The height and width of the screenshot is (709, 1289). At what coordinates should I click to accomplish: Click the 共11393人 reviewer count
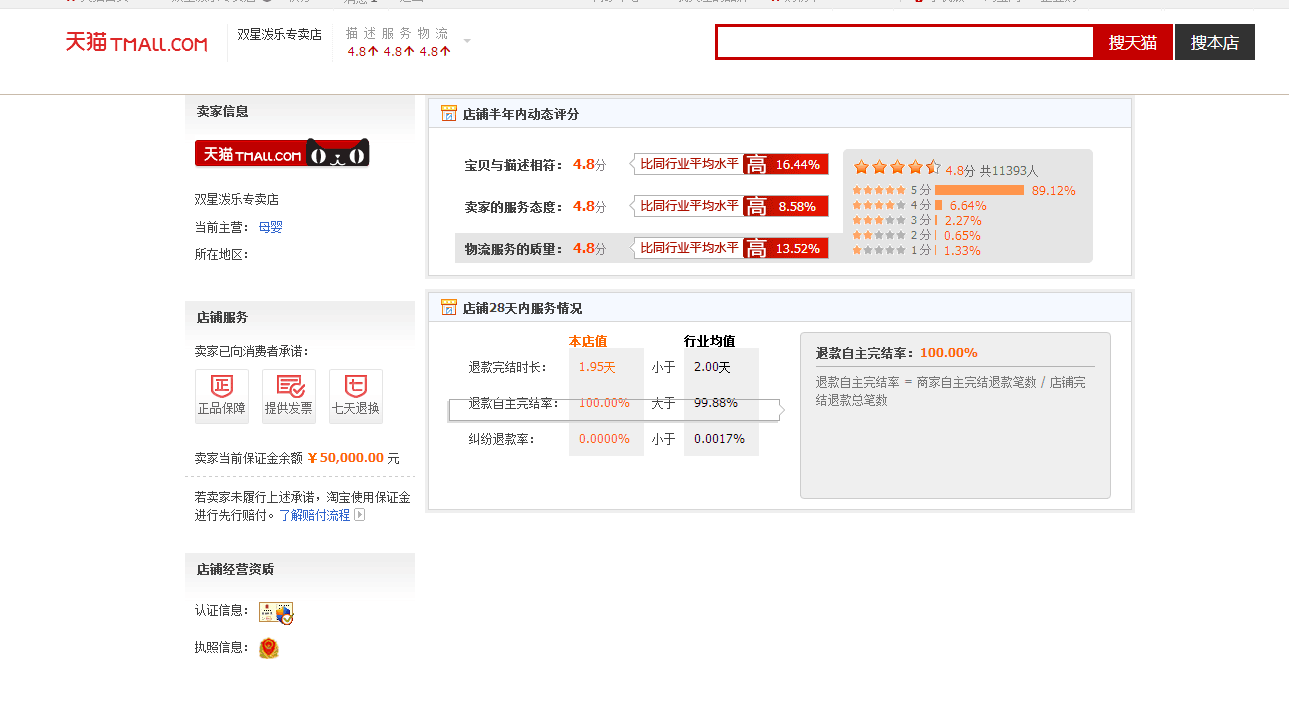(1008, 171)
